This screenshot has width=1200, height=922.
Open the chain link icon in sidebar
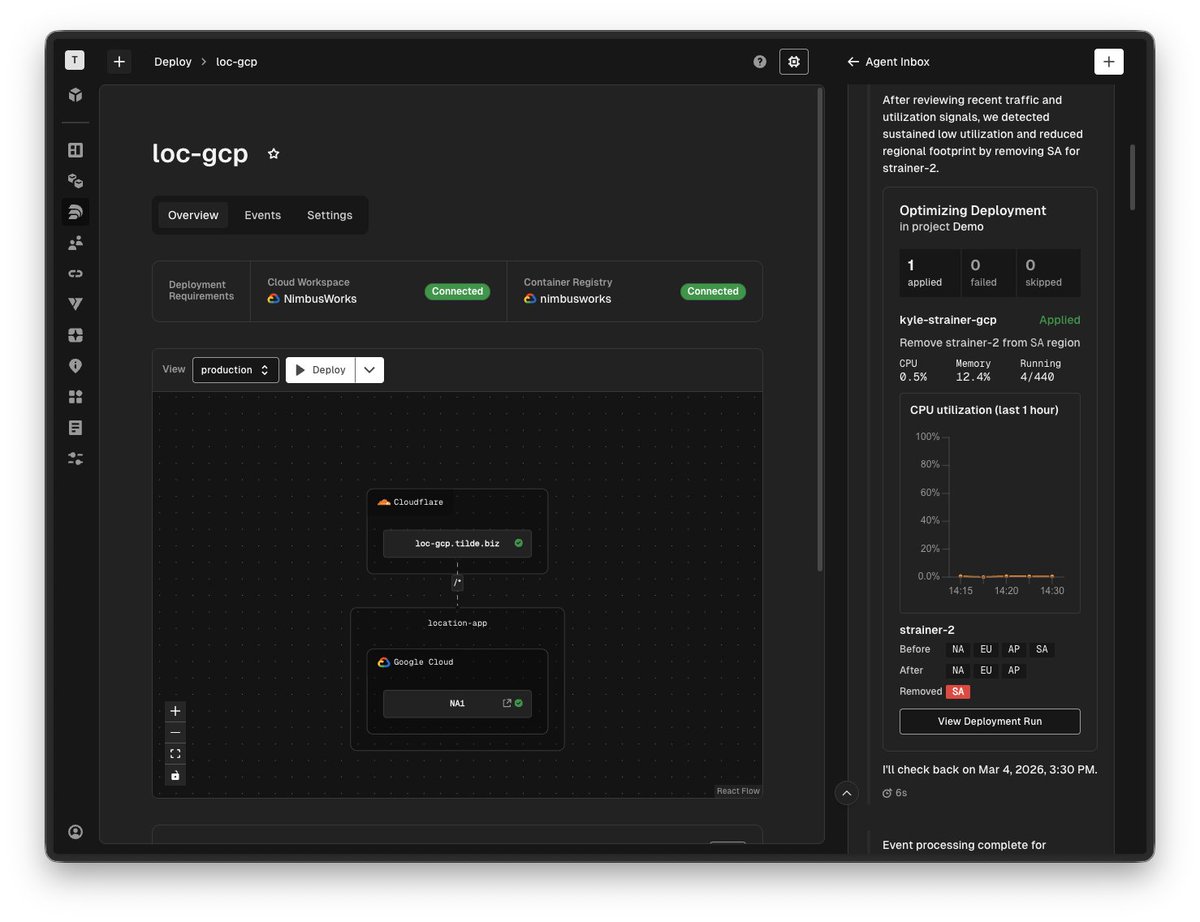(75, 273)
